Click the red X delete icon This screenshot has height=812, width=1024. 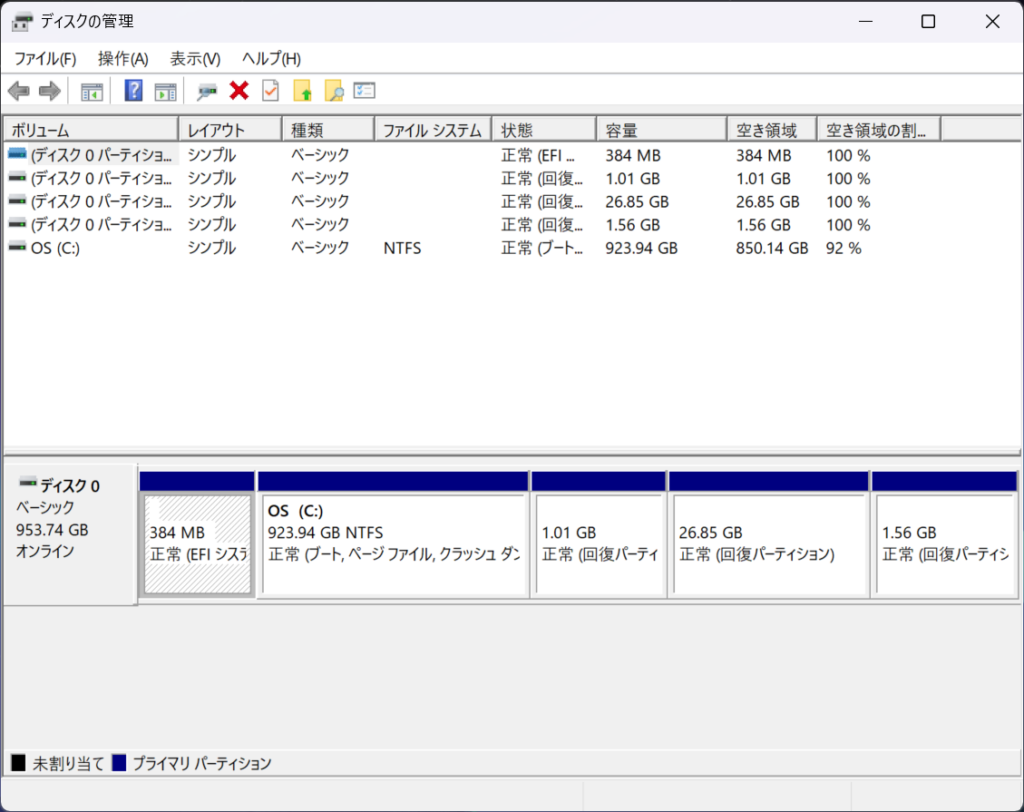(x=238, y=92)
